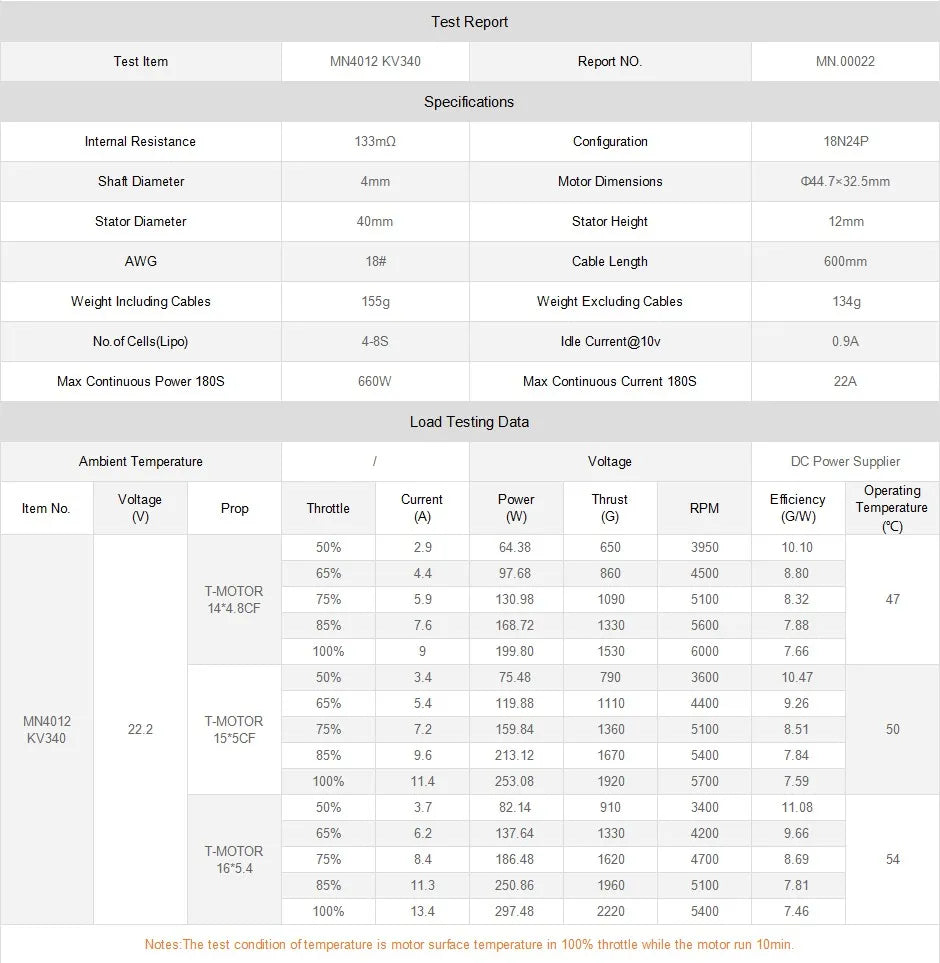Click the Max Continuous Power 660W cell

point(375,381)
